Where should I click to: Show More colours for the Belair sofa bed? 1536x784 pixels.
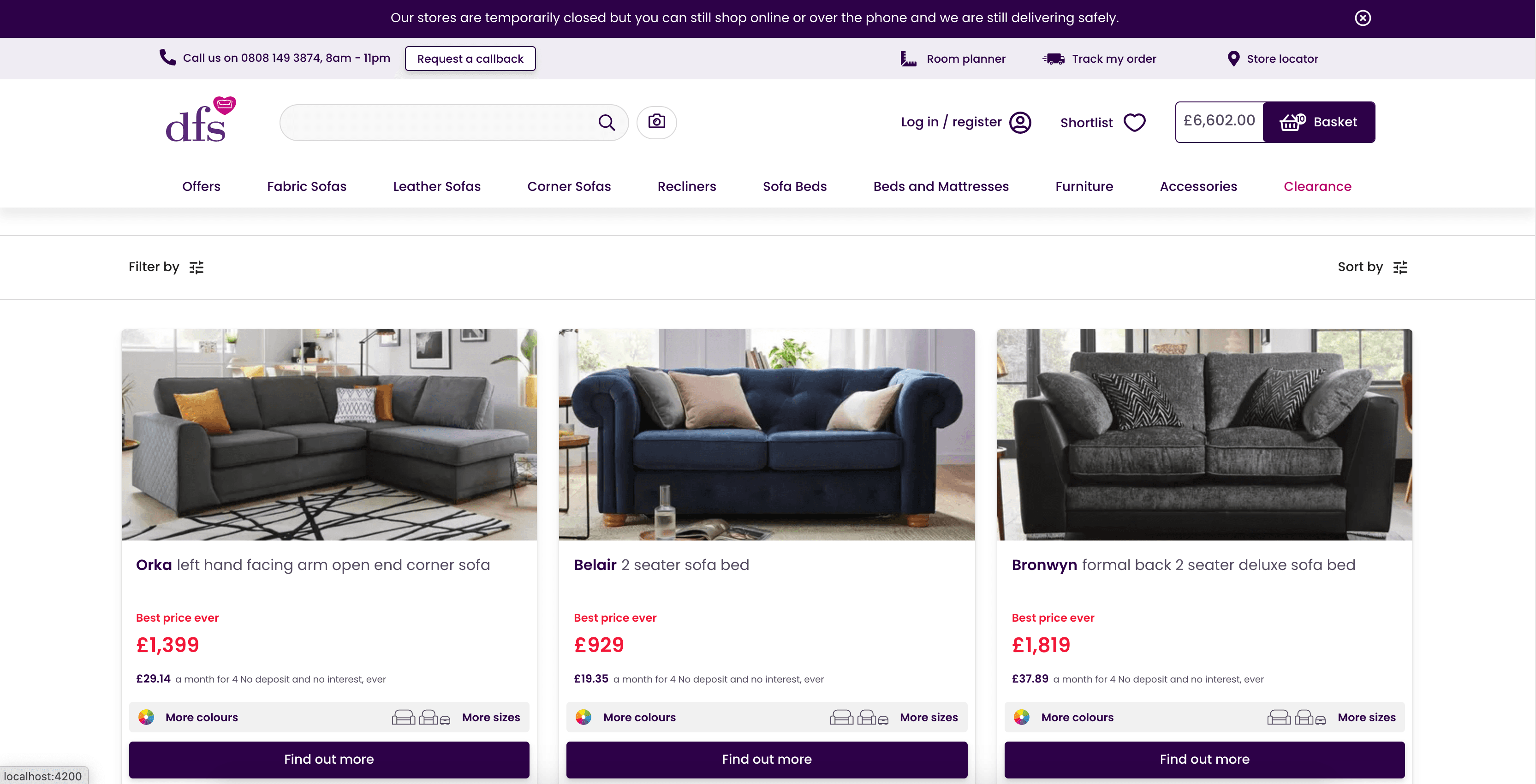coord(639,717)
